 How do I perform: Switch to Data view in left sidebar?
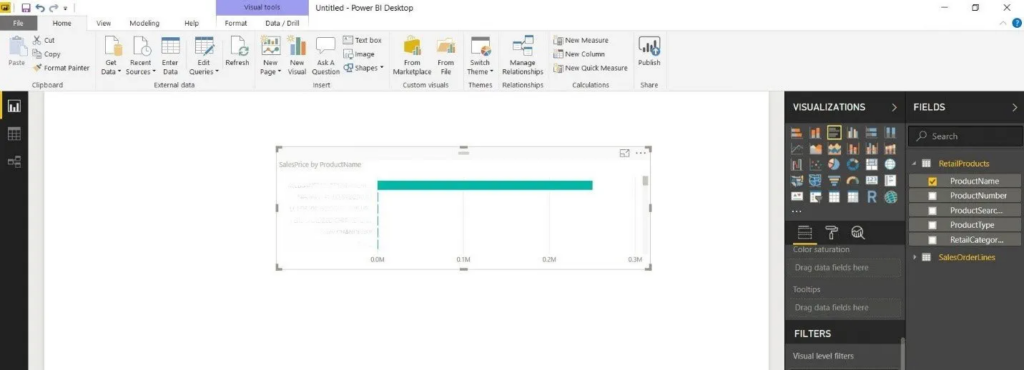[14, 134]
